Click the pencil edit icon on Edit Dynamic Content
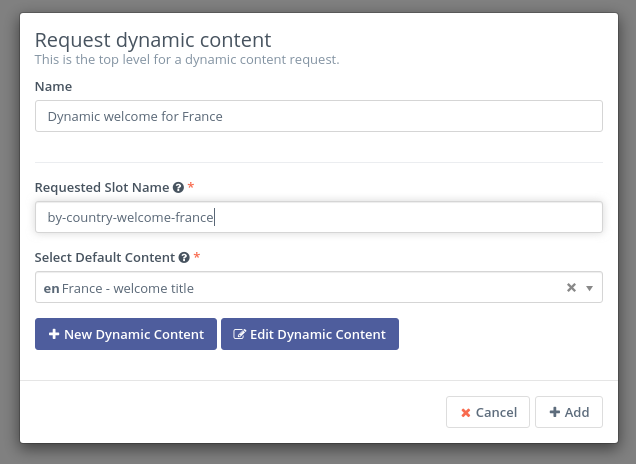The width and height of the screenshot is (636, 464). tap(239, 335)
